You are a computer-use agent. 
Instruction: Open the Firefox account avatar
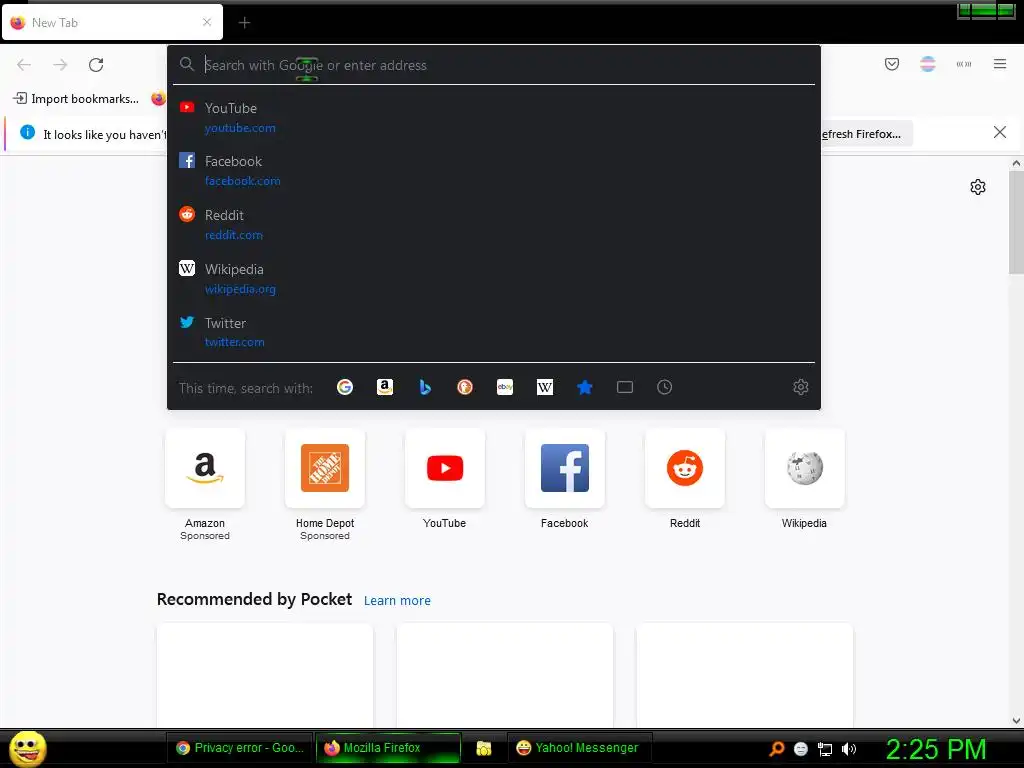pos(928,64)
